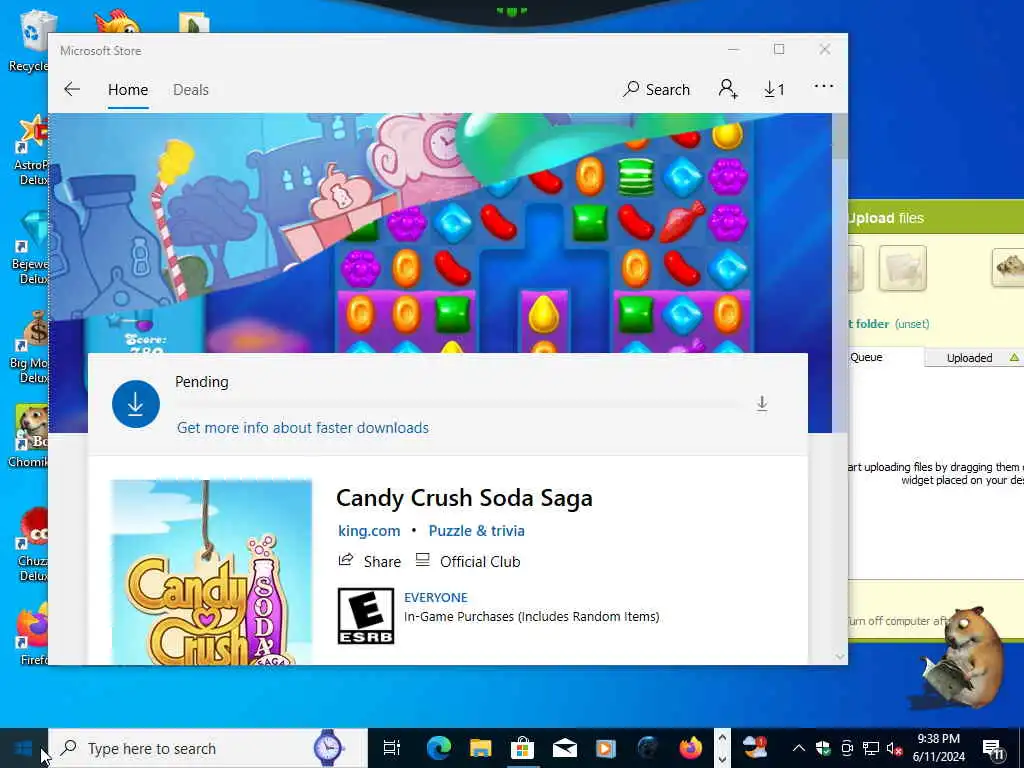Select the Bejeweled Deluxe desktop shortcut
The height and width of the screenshot is (768, 1024).
(30, 248)
